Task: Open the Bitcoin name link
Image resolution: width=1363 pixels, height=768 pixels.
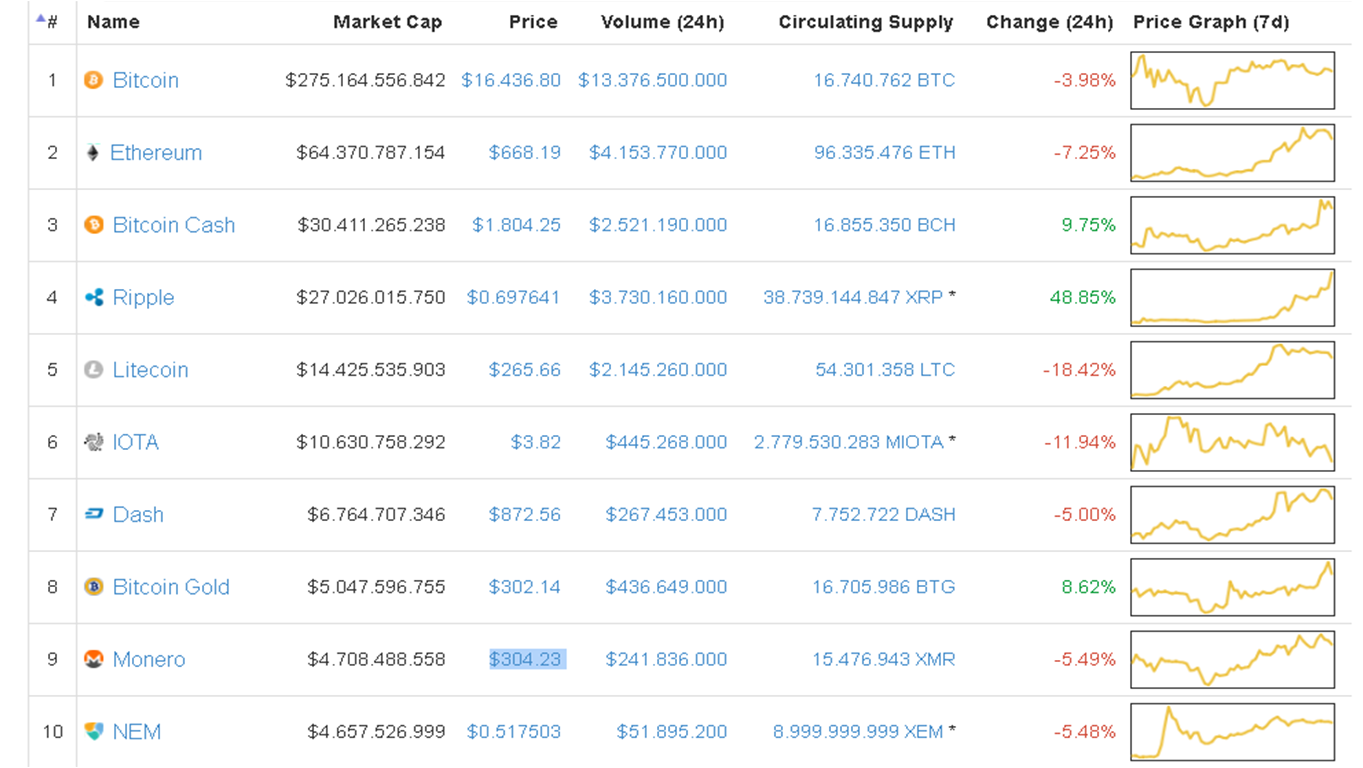Action: coord(145,80)
